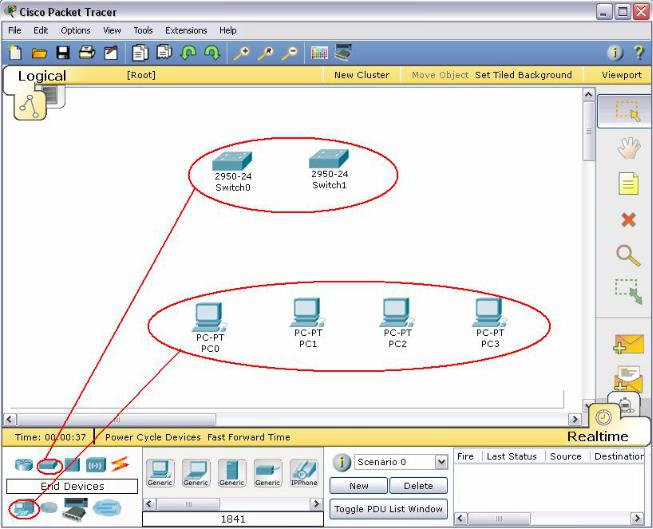
Task: Click Toggle PDU List Window button
Action: [x=389, y=509]
